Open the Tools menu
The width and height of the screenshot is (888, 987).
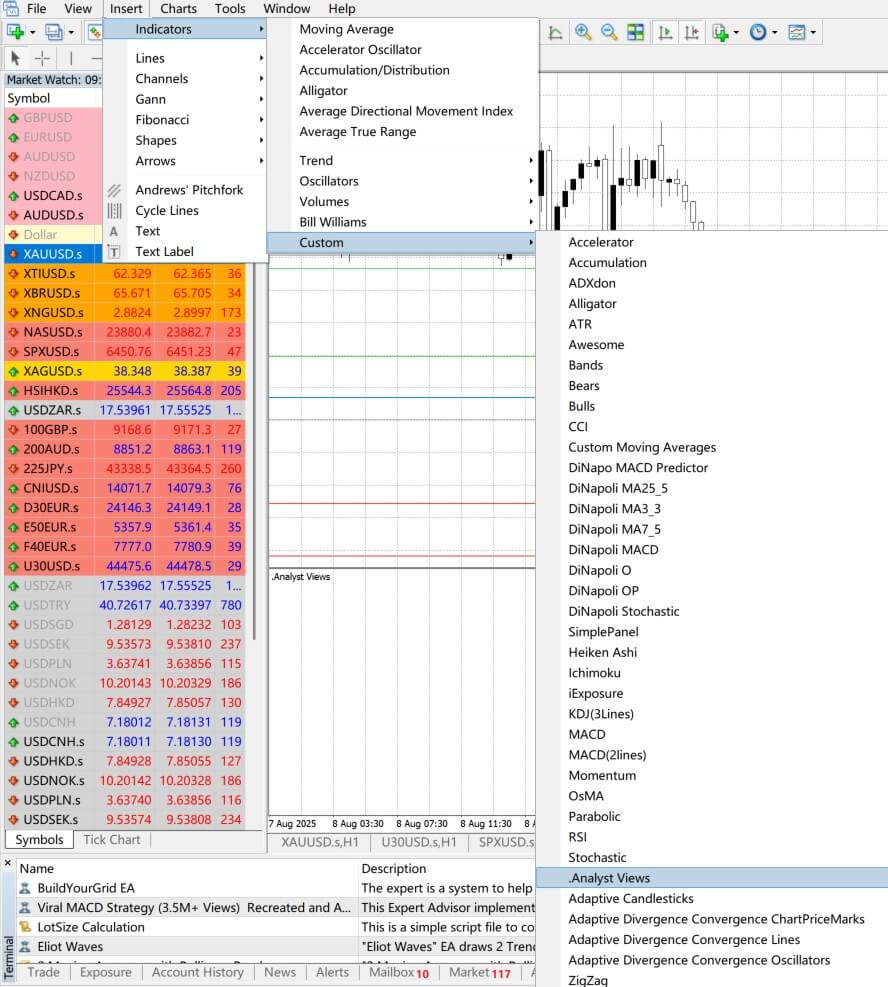click(x=230, y=9)
